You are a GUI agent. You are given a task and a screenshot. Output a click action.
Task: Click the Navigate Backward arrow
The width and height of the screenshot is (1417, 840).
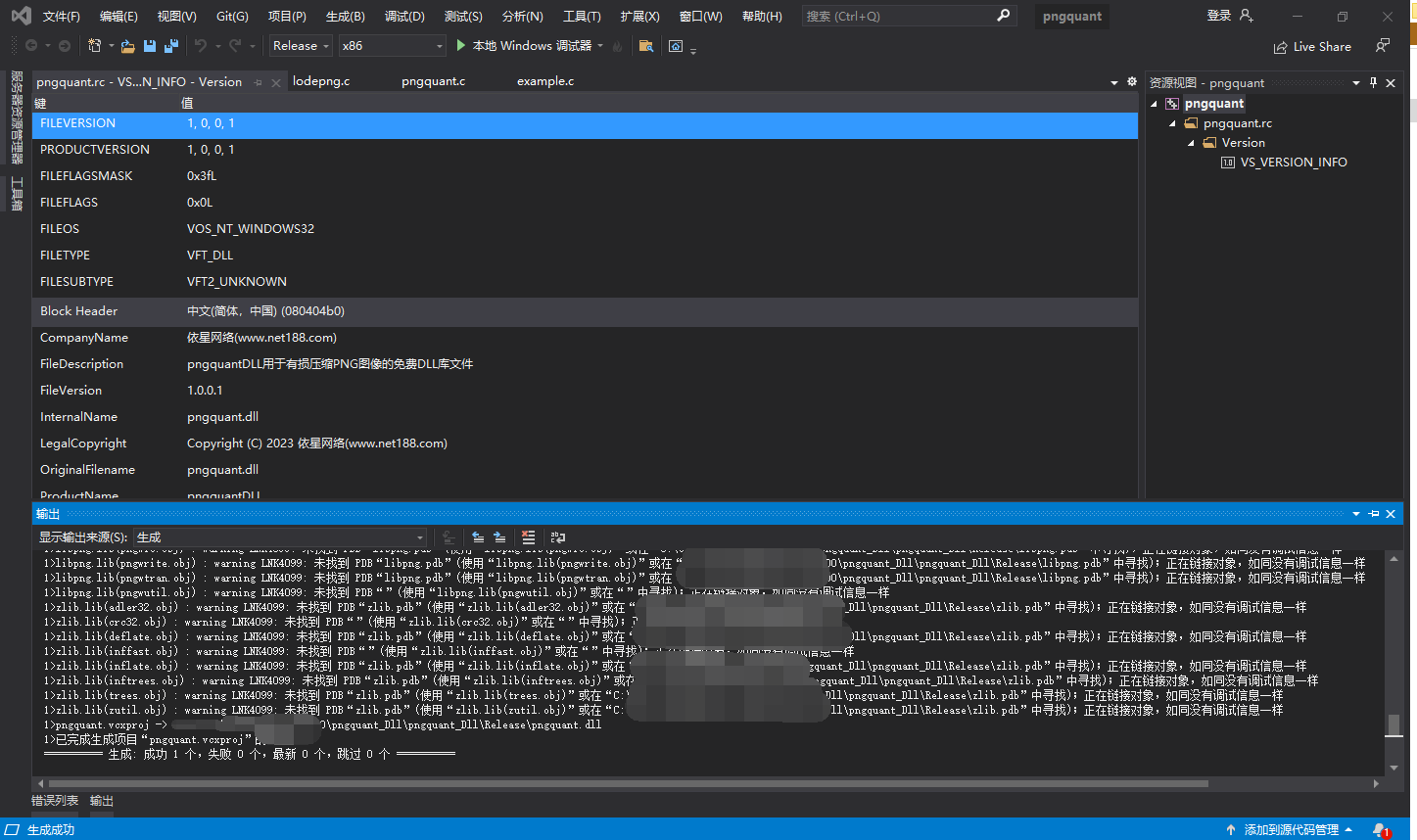pos(31,46)
